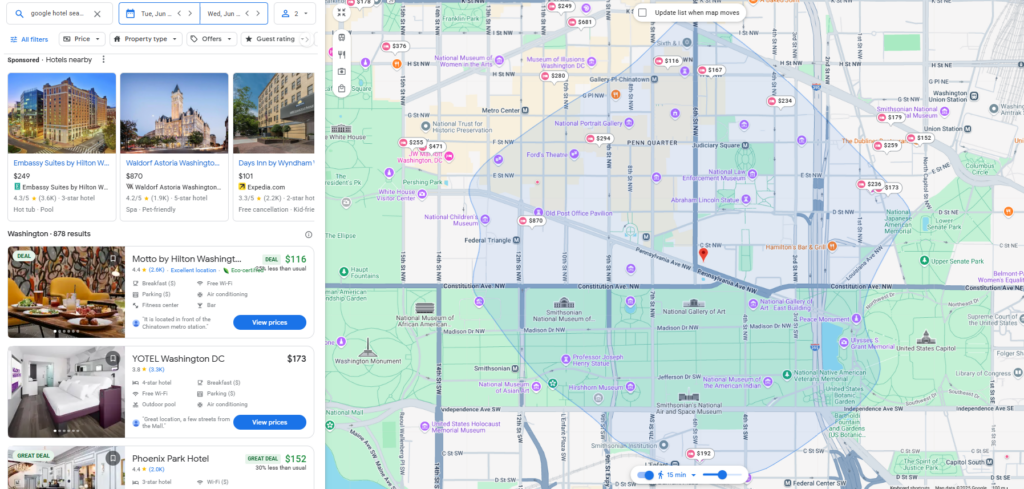
Task: Select the $870 hotel map marker
Action: [x=531, y=221]
